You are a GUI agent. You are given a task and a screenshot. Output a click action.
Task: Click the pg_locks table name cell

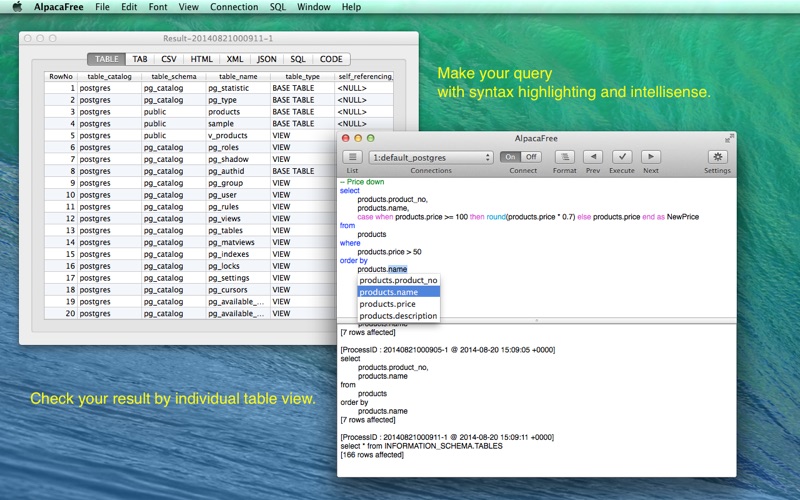[238, 266]
